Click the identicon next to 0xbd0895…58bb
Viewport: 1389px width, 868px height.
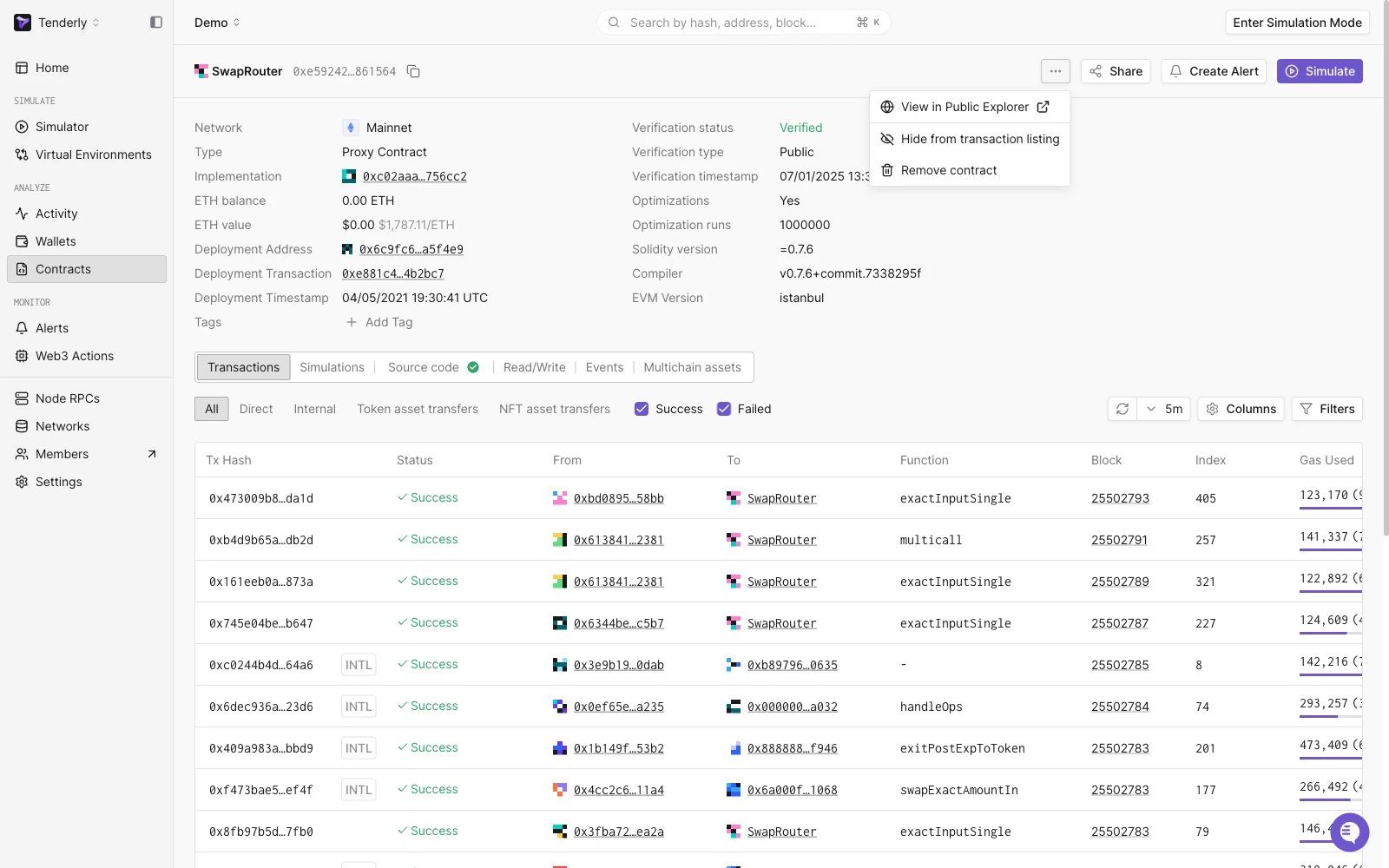point(560,498)
